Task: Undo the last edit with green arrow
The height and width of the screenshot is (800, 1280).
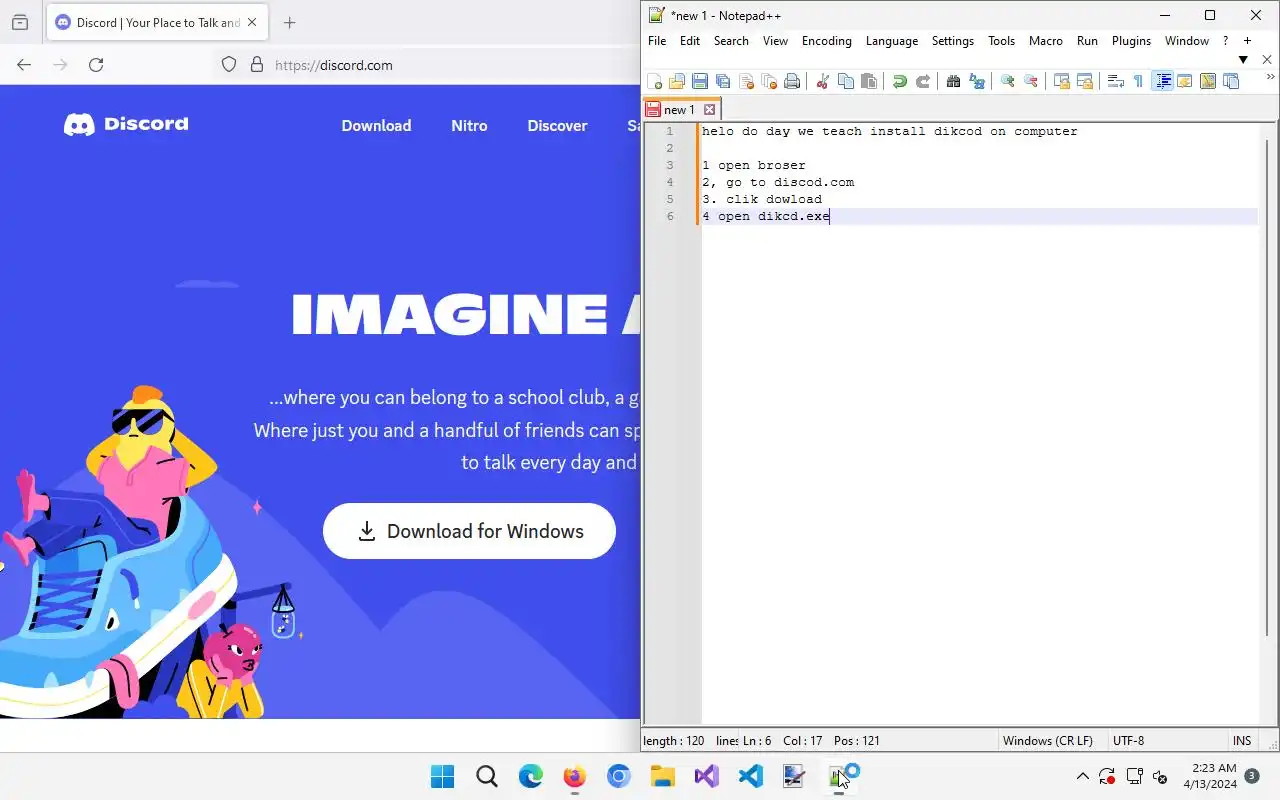Action: coord(899,82)
